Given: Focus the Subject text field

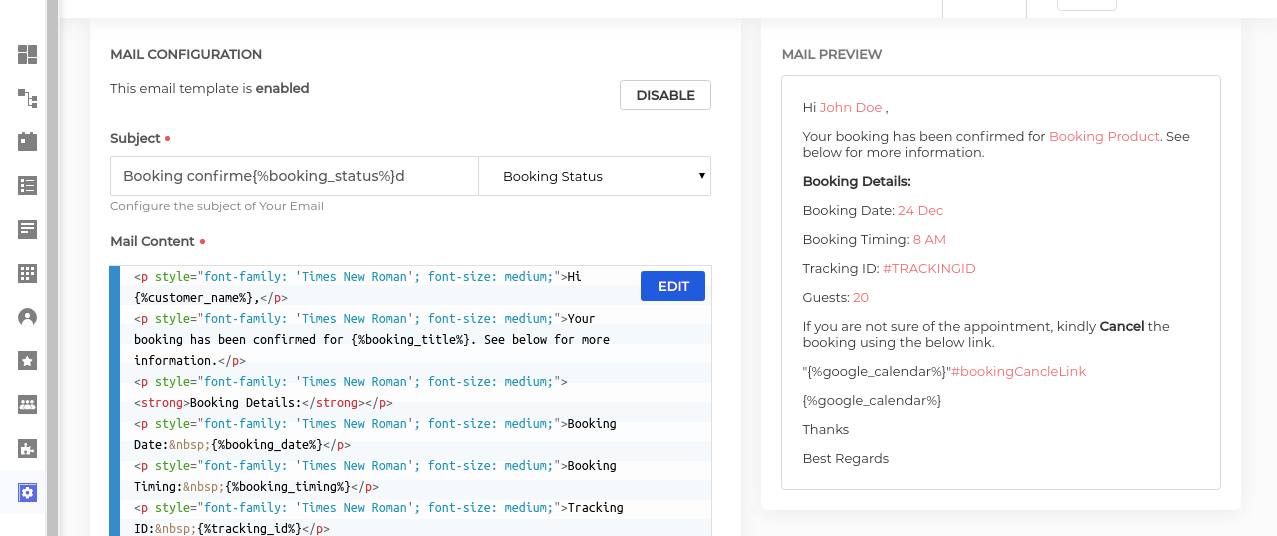Looking at the screenshot, I should (294, 176).
